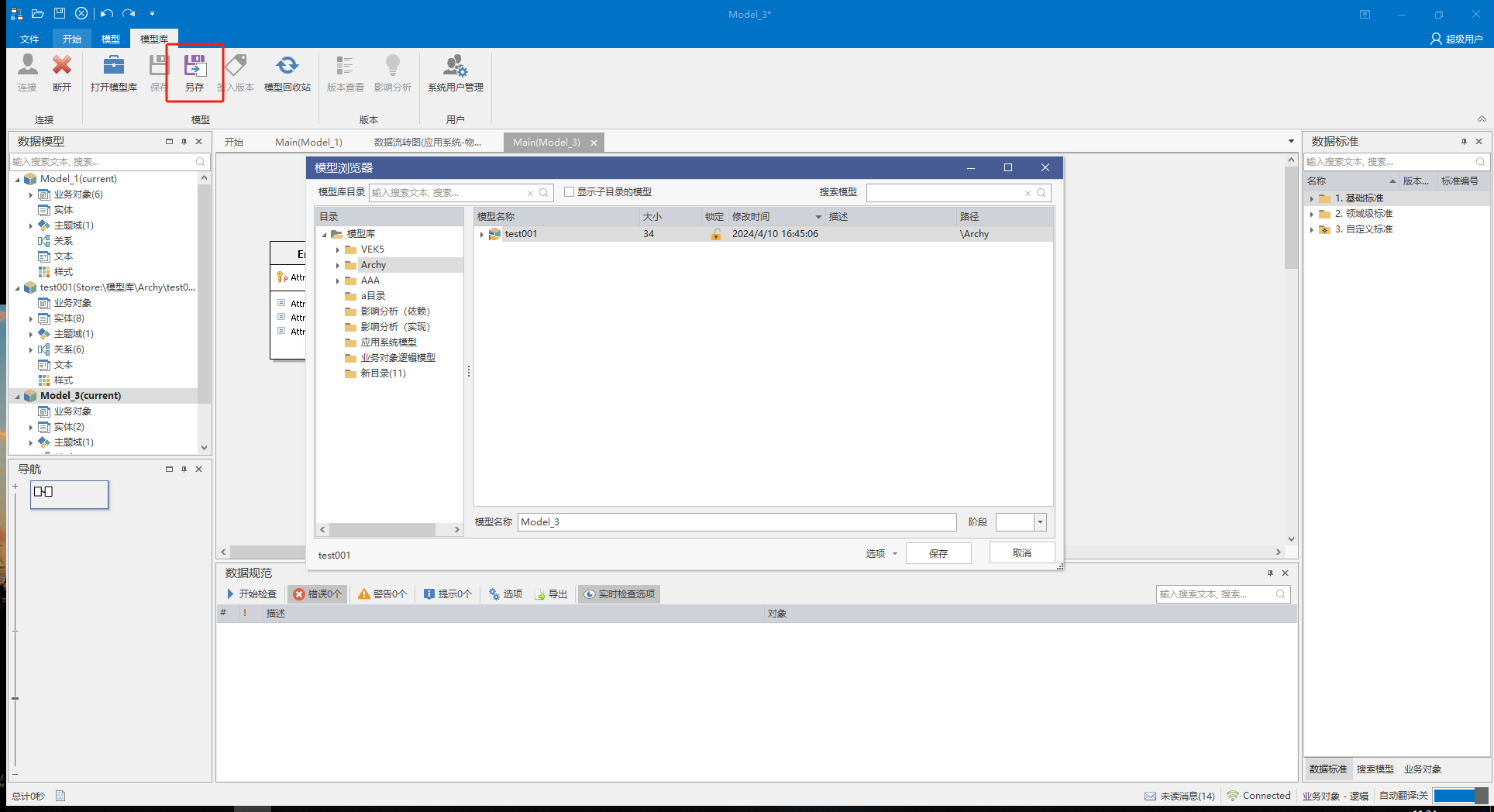1494x812 pixels.
Task: Click the directory tree horizontal scrollbar
Action: (x=383, y=530)
